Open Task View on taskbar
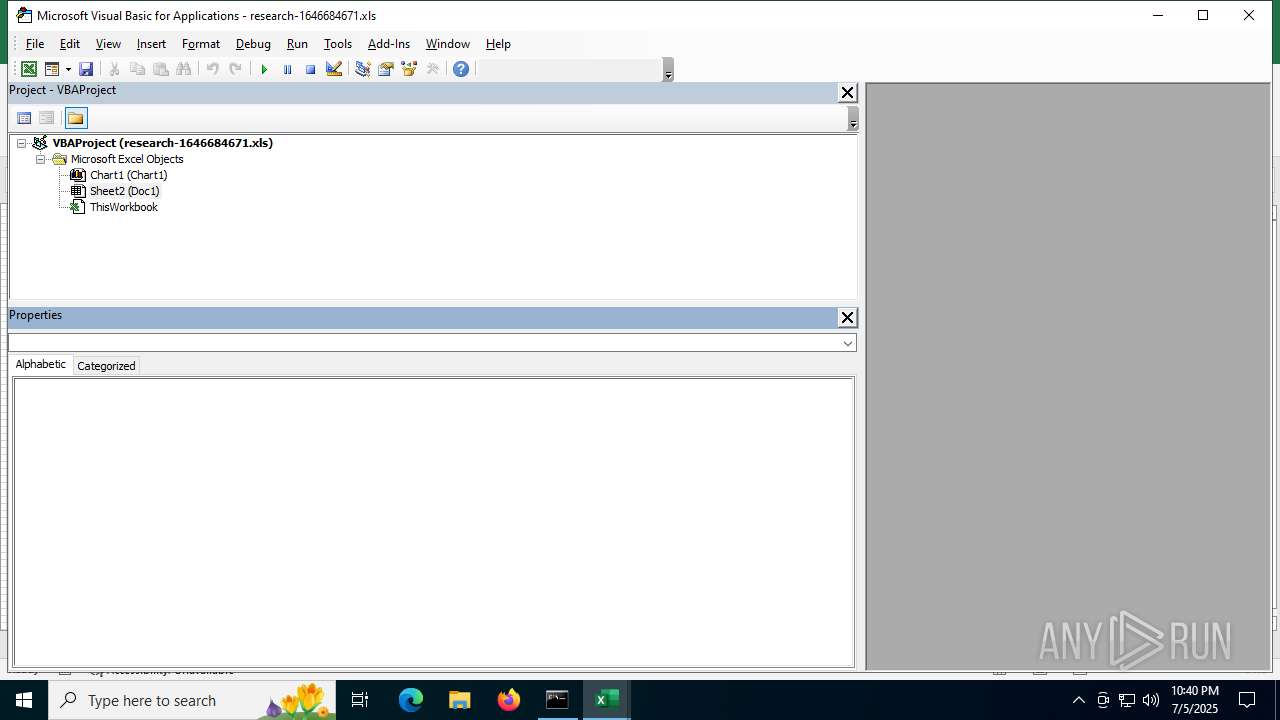This screenshot has width=1280, height=720. pyautogui.click(x=360, y=700)
